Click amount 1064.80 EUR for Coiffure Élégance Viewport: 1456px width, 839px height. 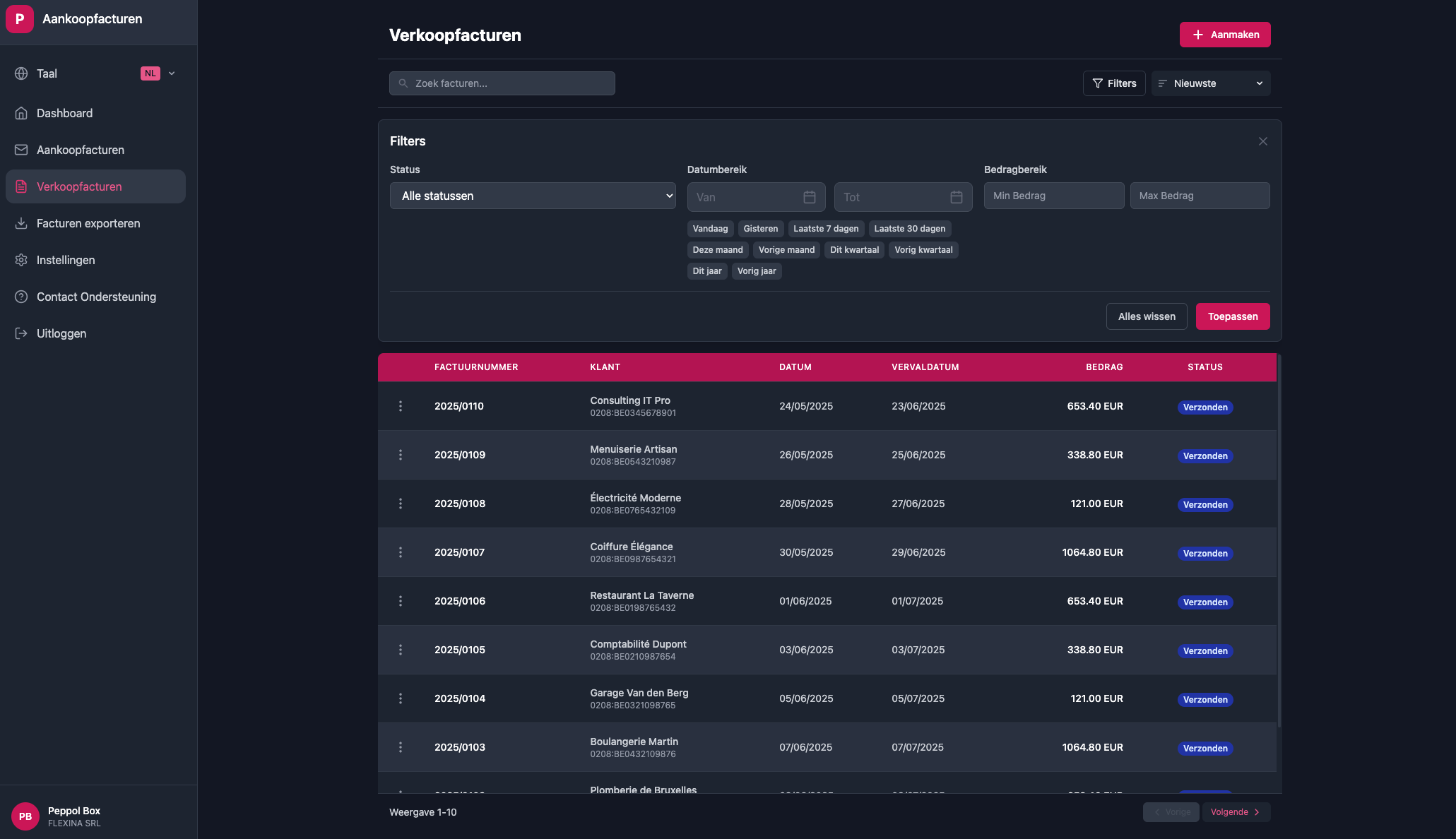(x=1092, y=552)
